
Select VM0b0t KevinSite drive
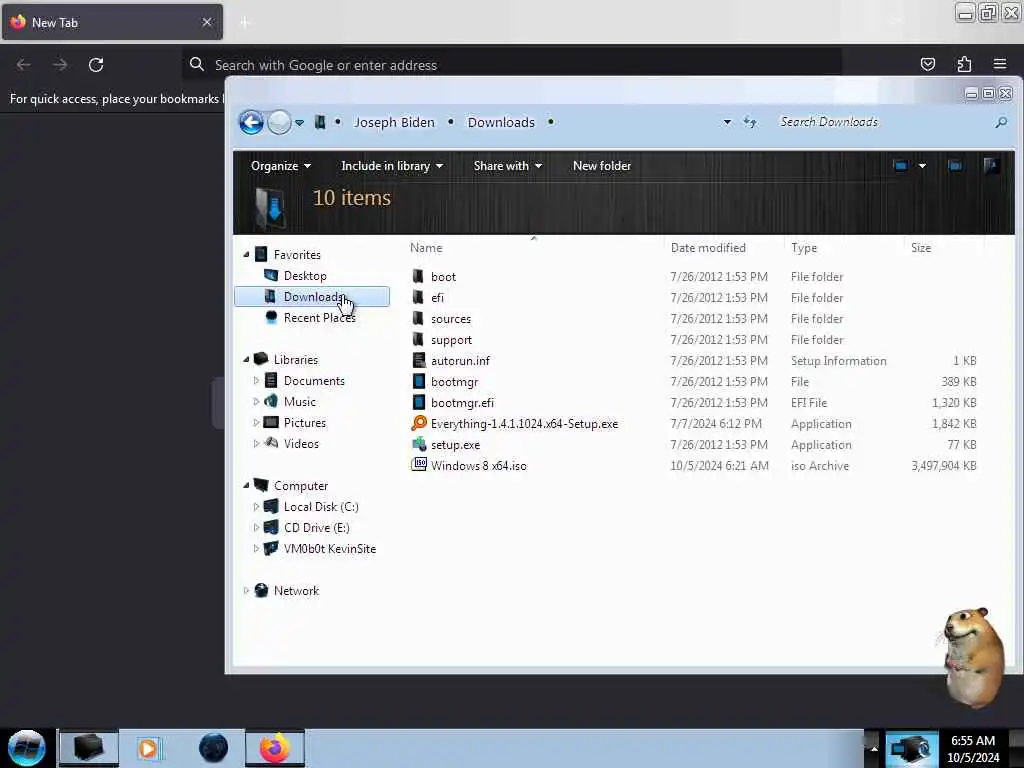[330, 549]
